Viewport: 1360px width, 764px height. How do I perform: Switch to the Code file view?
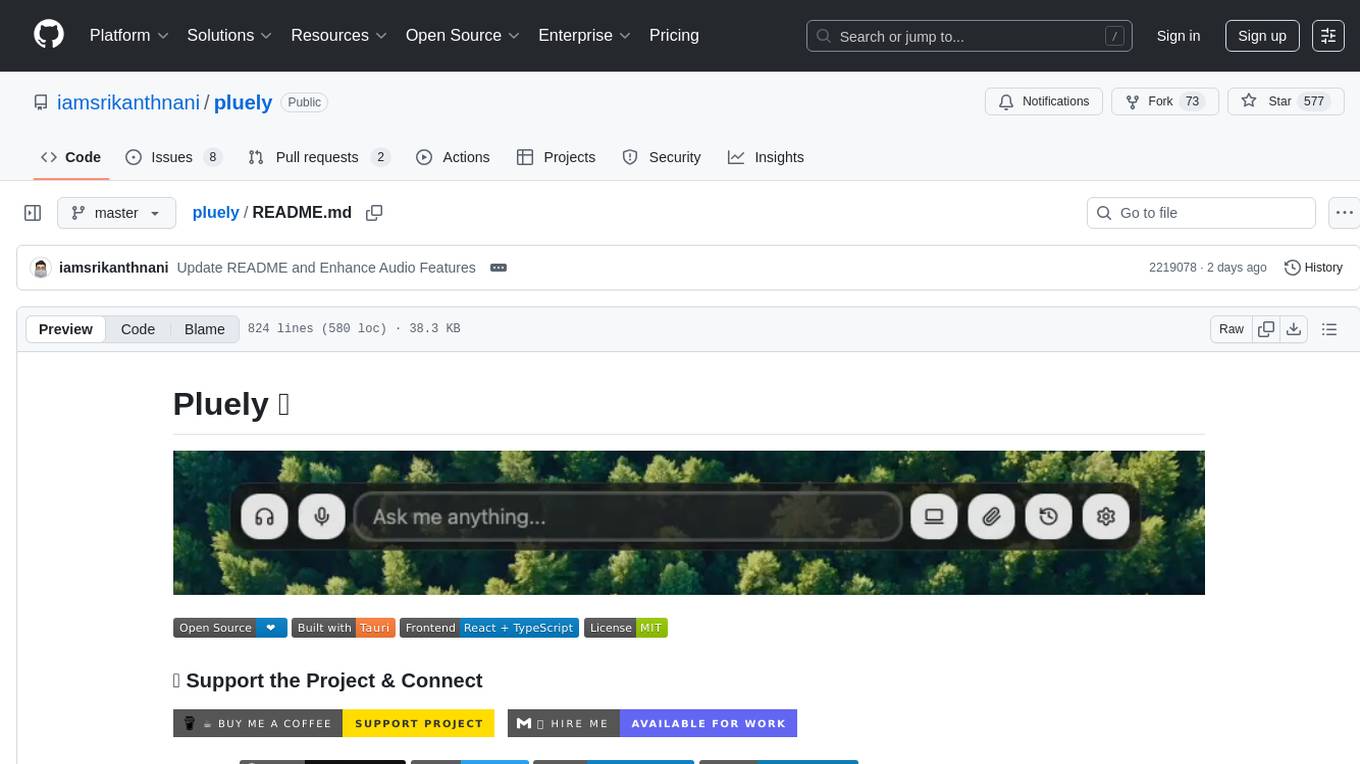(x=138, y=329)
